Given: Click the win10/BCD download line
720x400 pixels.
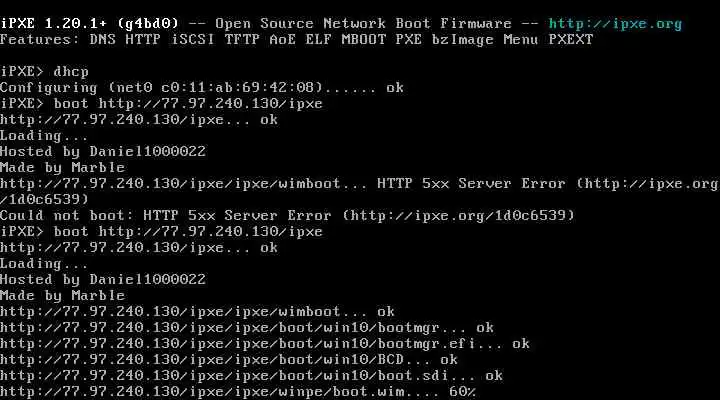Looking at the screenshot, I should point(229,360).
